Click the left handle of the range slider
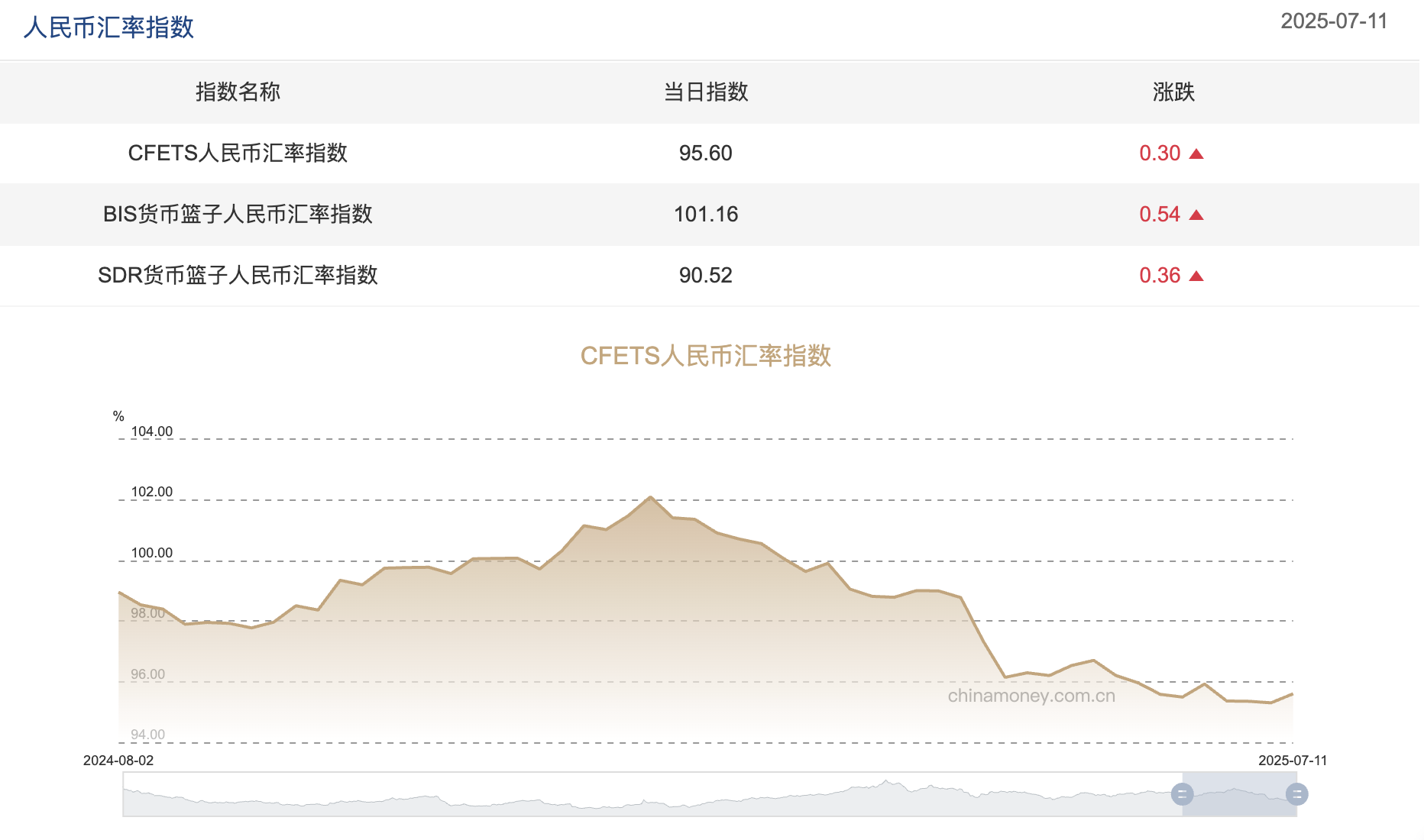1424x840 pixels. tap(1182, 794)
